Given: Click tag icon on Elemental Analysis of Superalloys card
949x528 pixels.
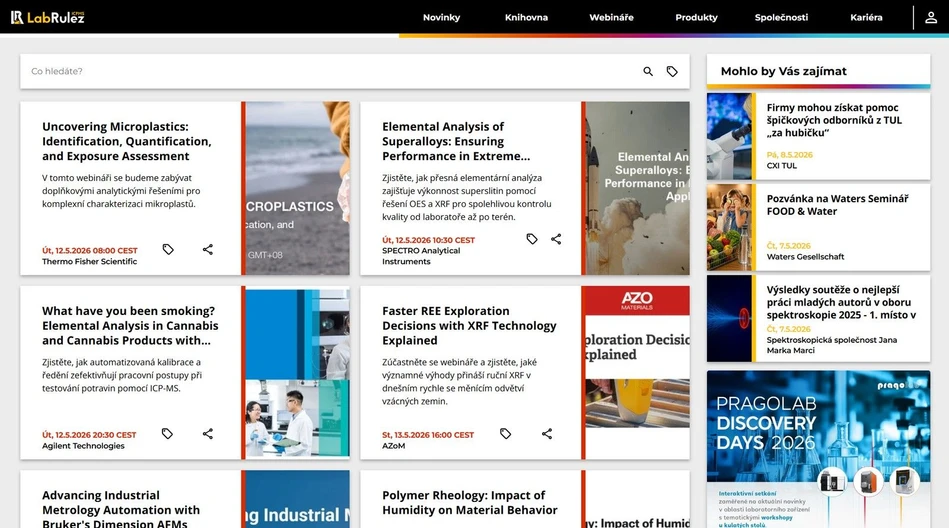Looking at the screenshot, I should (531, 239).
